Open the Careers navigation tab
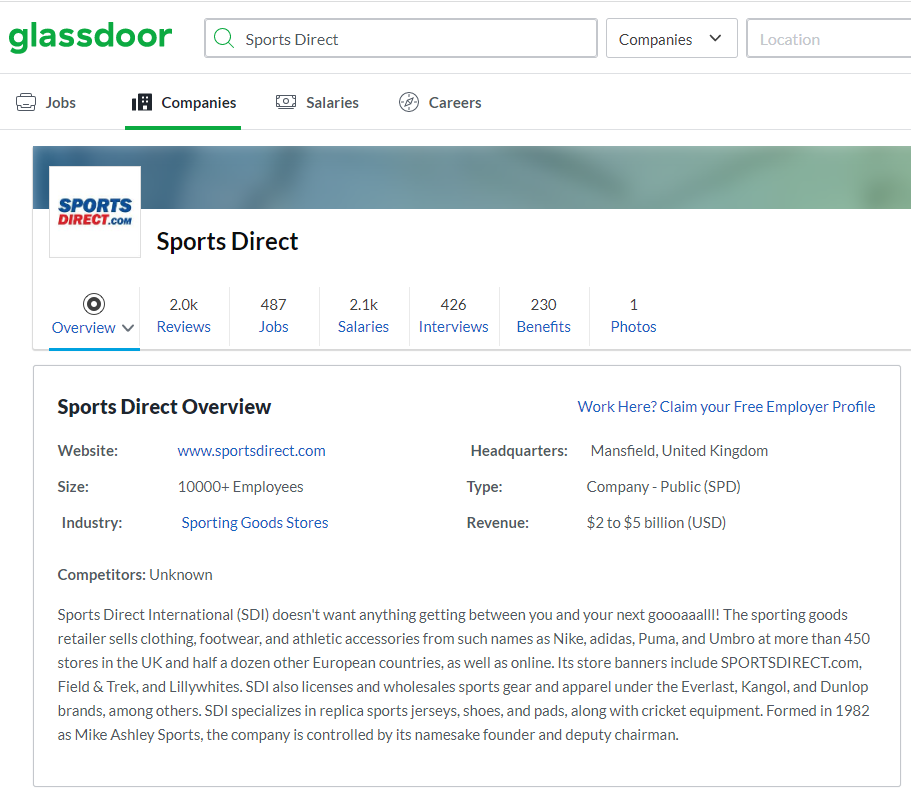The width and height of the screenshot is (911, 790). tap(440, 103)
